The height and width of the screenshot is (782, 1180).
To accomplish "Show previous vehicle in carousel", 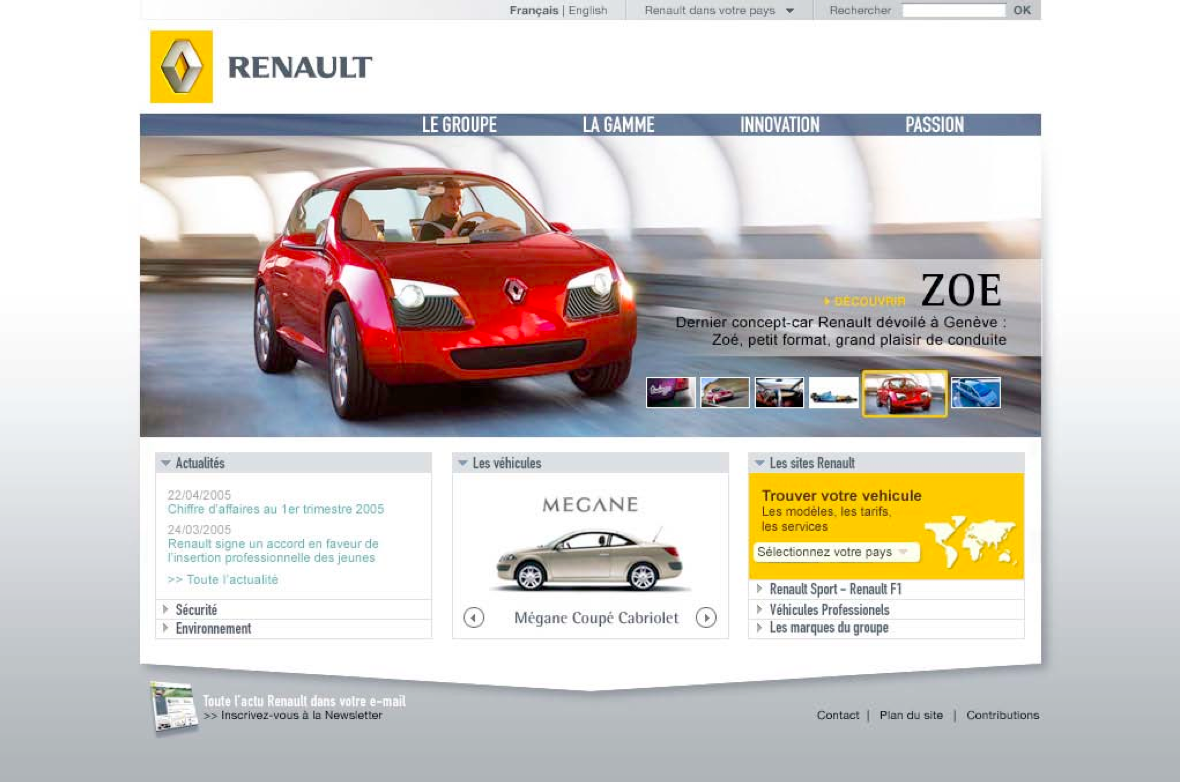I will (x=473, y=618).
